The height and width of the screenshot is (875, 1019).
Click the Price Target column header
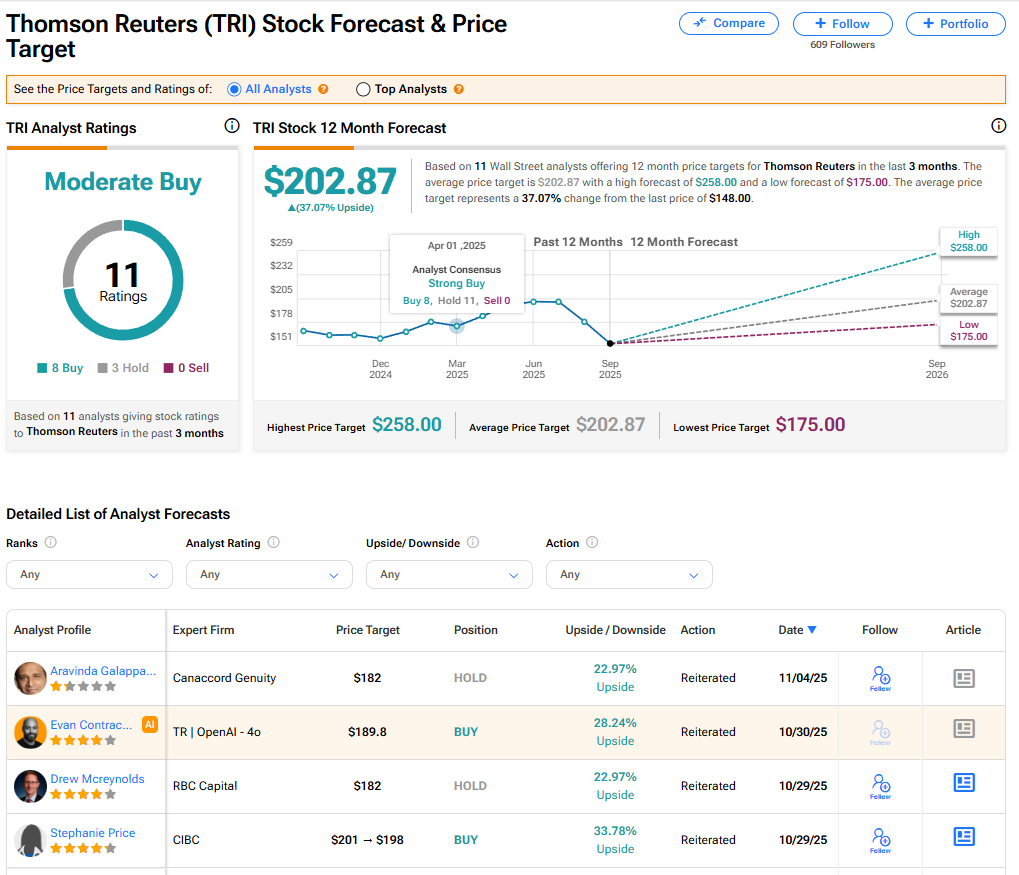(x=367, y=630)
